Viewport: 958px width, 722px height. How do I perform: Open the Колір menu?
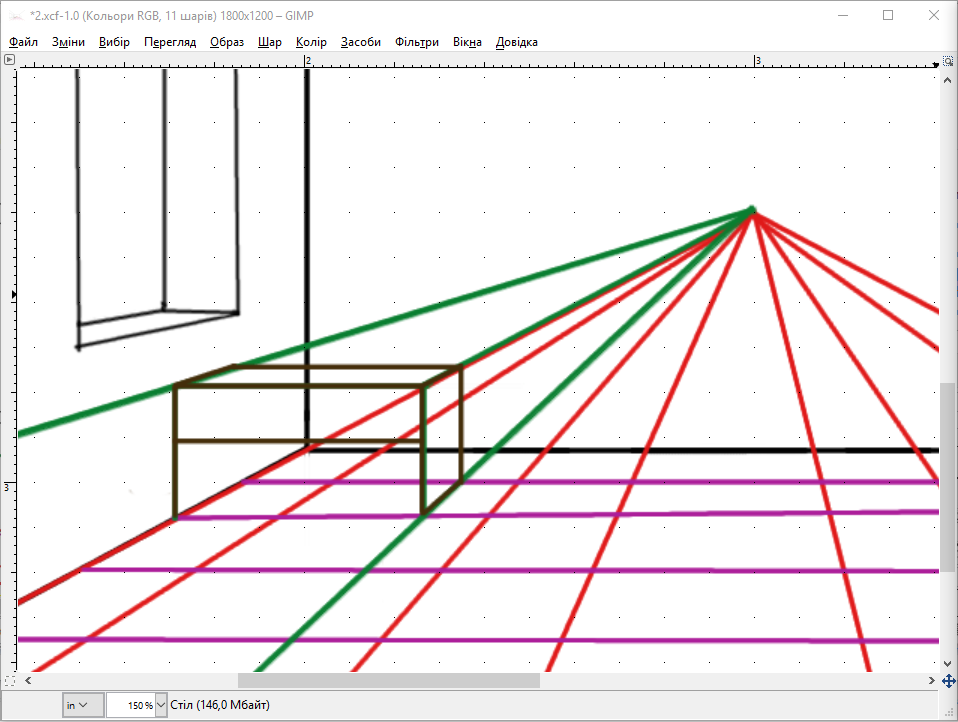pyautogui.click(x=311, y=42)
